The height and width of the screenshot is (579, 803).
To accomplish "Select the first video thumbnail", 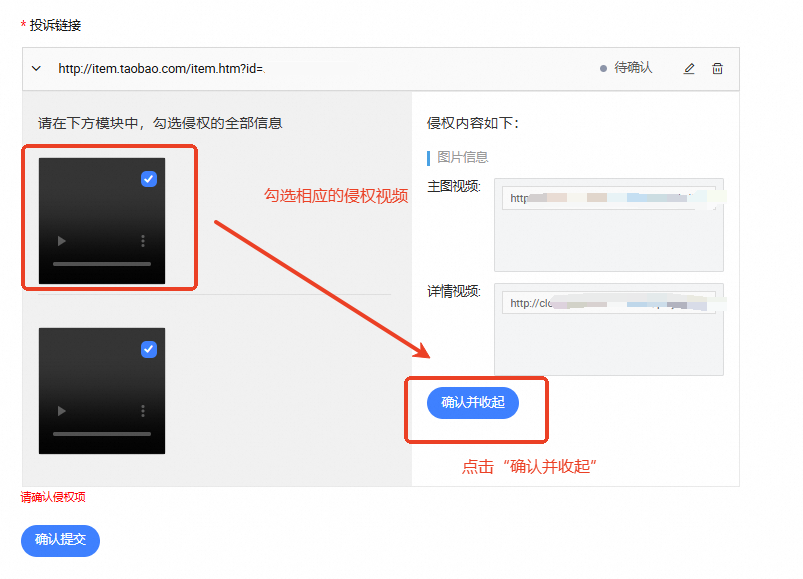I will (102, 221).
